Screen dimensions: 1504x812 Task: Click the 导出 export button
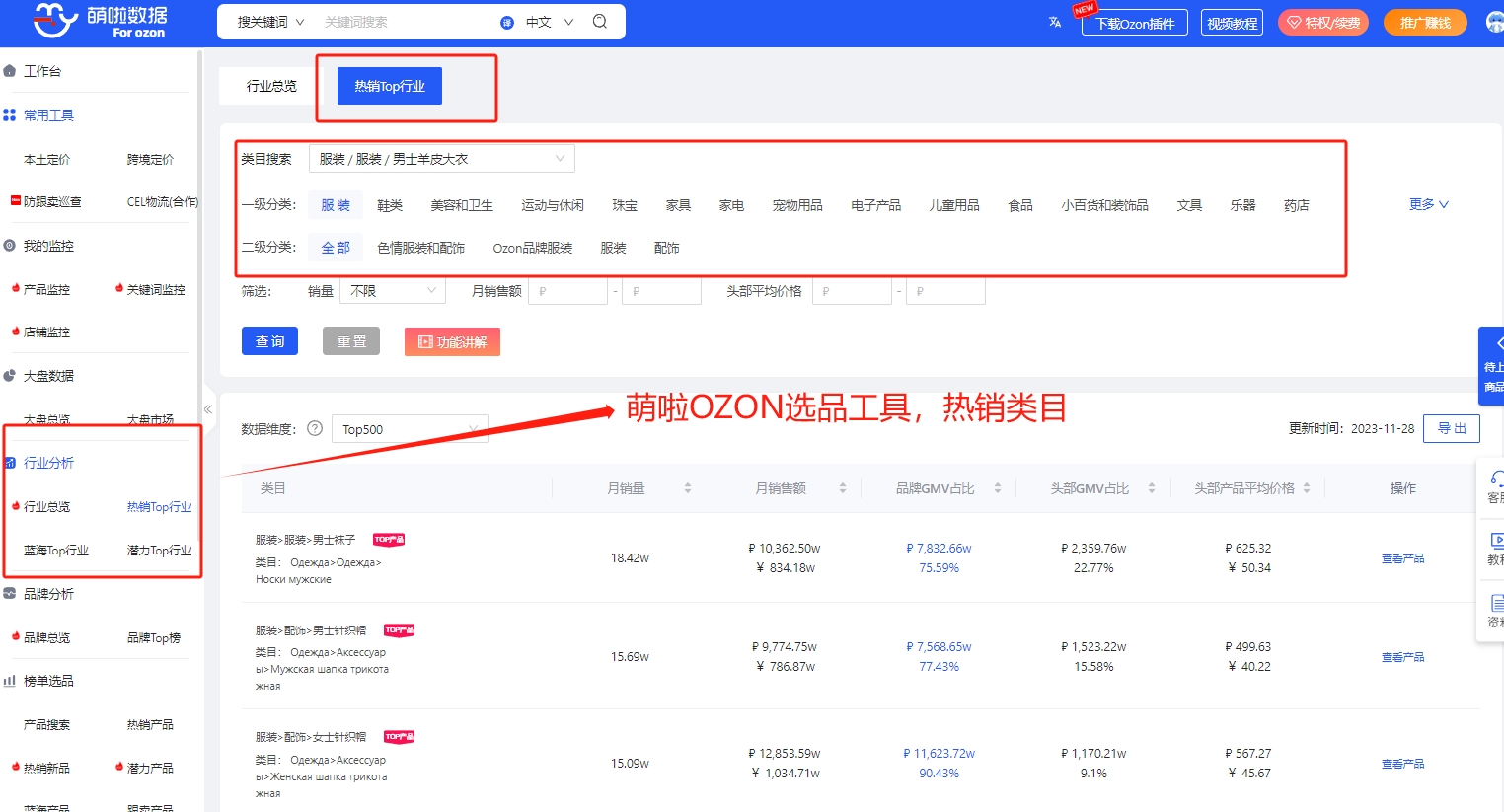(1451, 428)
